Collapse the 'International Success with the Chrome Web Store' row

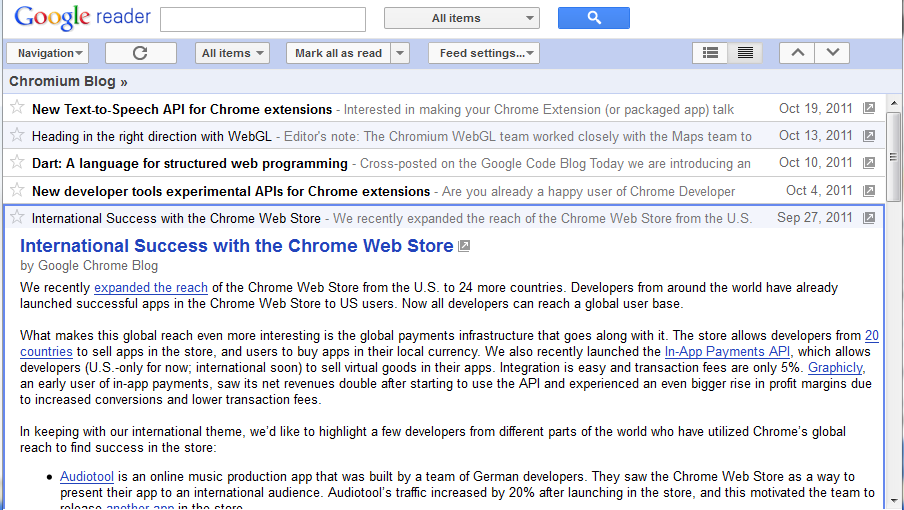[443, 218]
